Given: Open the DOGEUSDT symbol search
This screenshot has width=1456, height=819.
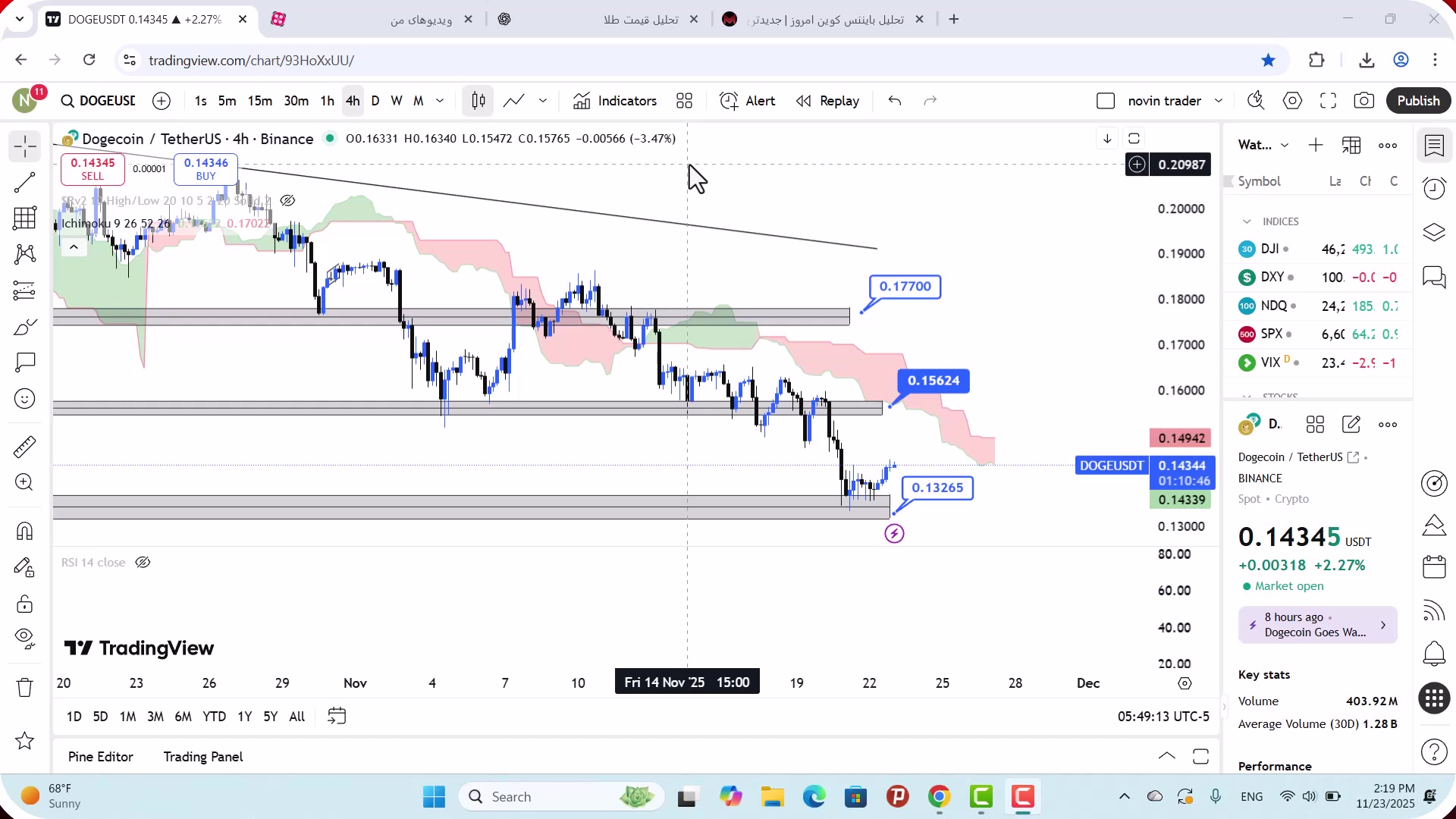Looking at the screenshot, I should [99, 101].
